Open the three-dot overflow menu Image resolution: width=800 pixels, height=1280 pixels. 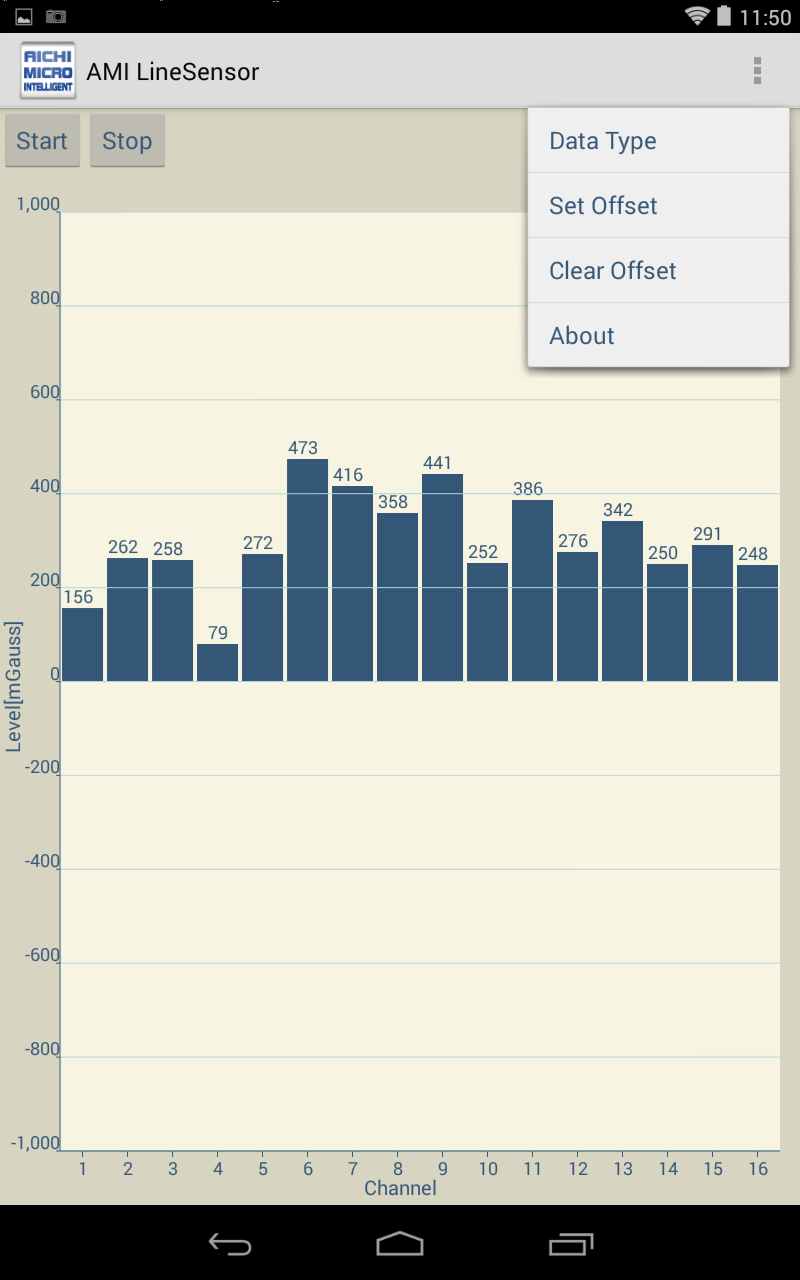tap(757, 71)
